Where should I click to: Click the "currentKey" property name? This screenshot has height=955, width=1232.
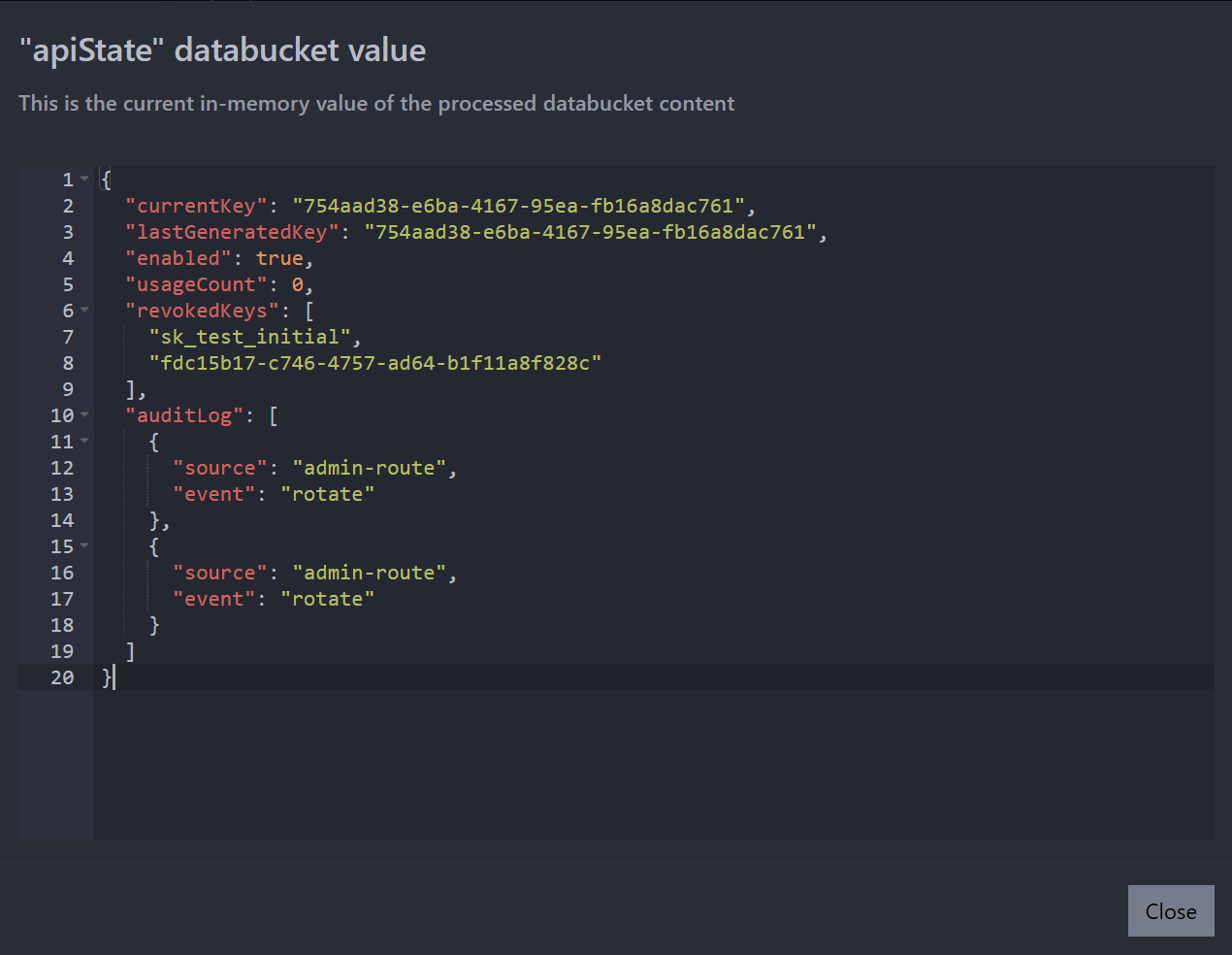(x=197, y=206)
